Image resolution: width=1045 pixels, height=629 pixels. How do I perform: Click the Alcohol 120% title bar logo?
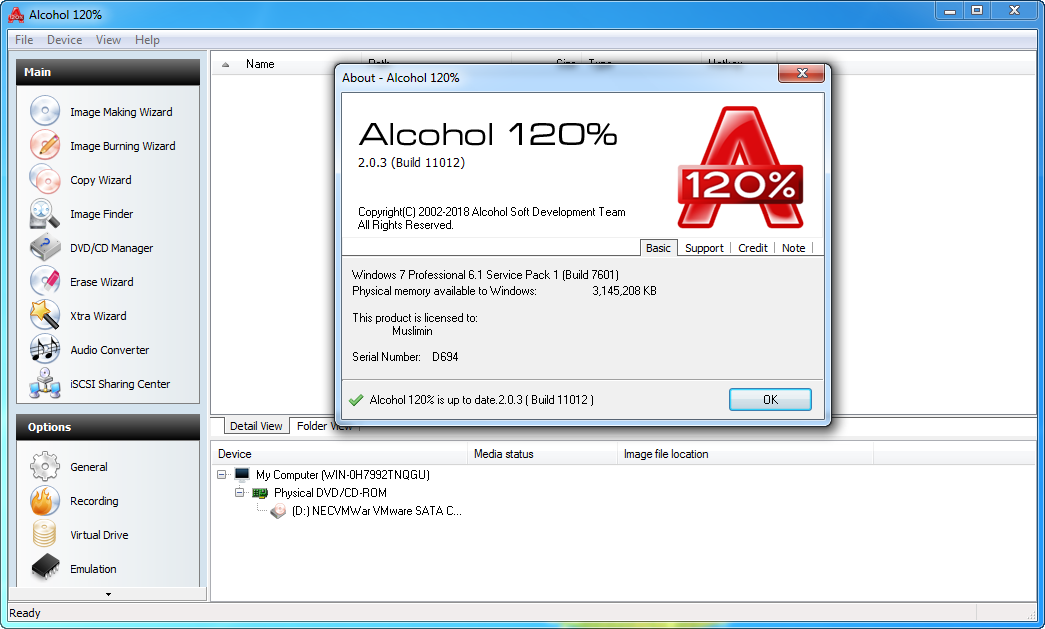[16, 14]
